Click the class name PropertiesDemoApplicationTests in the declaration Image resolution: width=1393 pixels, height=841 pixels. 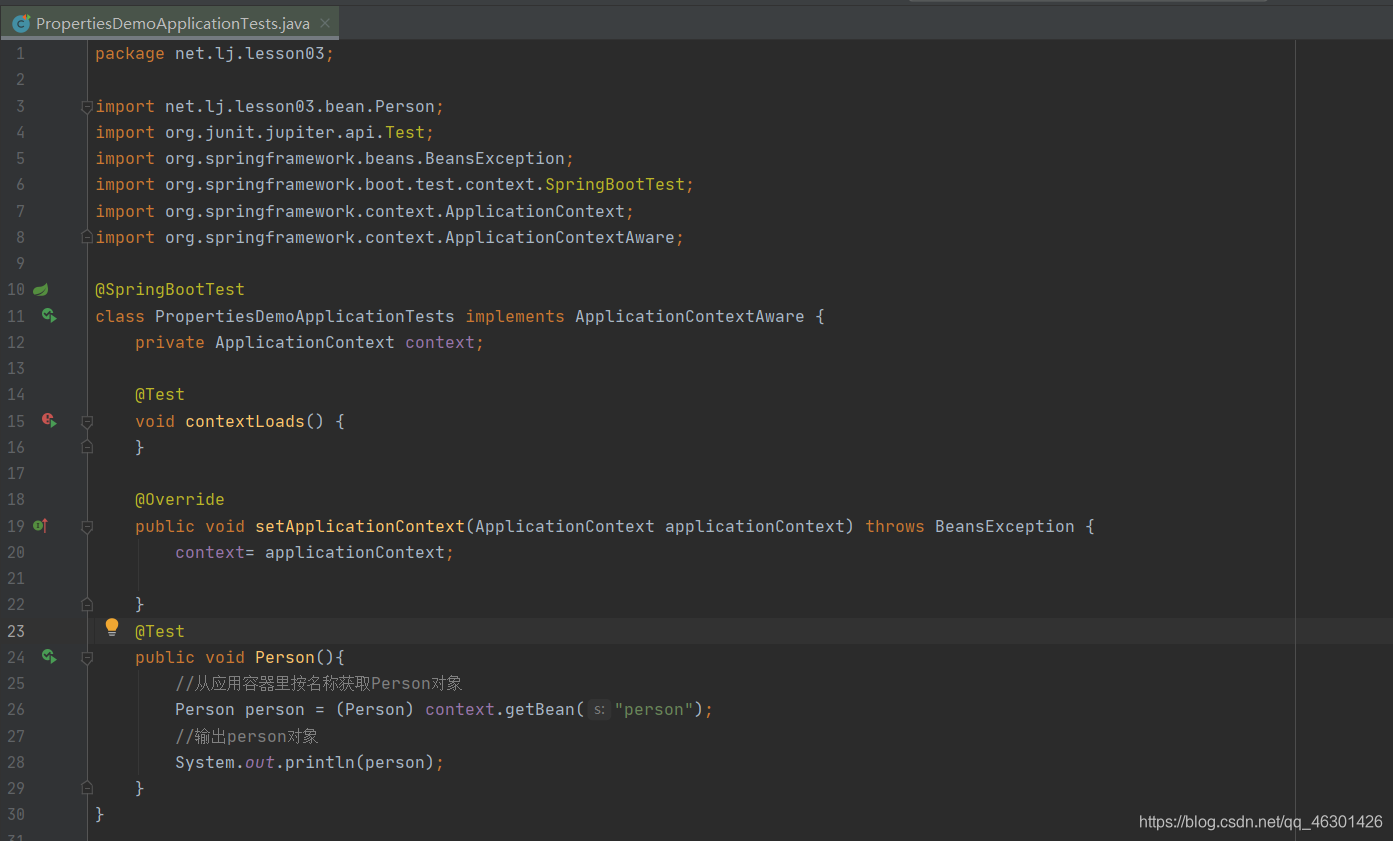pos(305,316)
